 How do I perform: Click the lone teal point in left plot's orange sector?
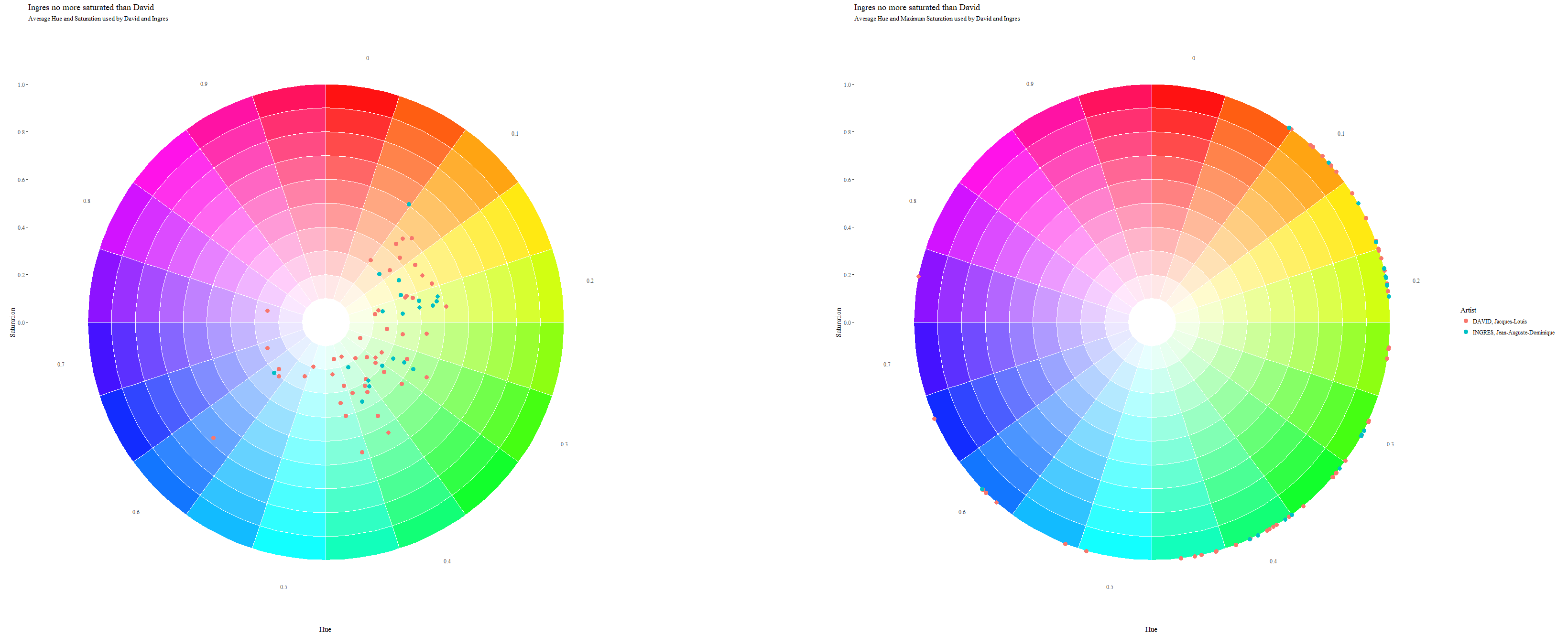409,204
